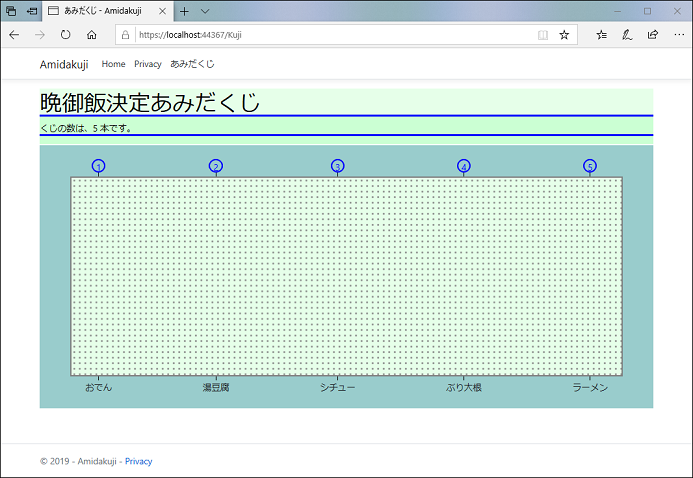
Task: Choose lottery circle number 1
Action: [x=99, y=166]
